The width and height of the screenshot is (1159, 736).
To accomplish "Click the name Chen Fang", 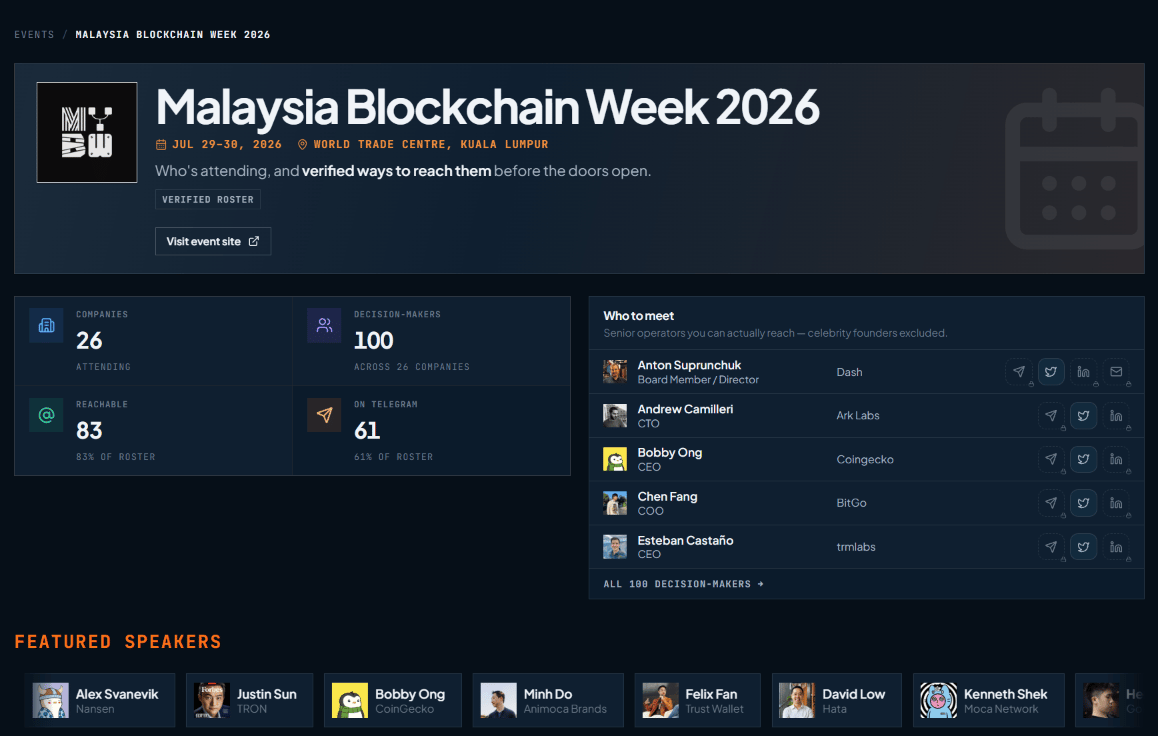I will 667,497.
